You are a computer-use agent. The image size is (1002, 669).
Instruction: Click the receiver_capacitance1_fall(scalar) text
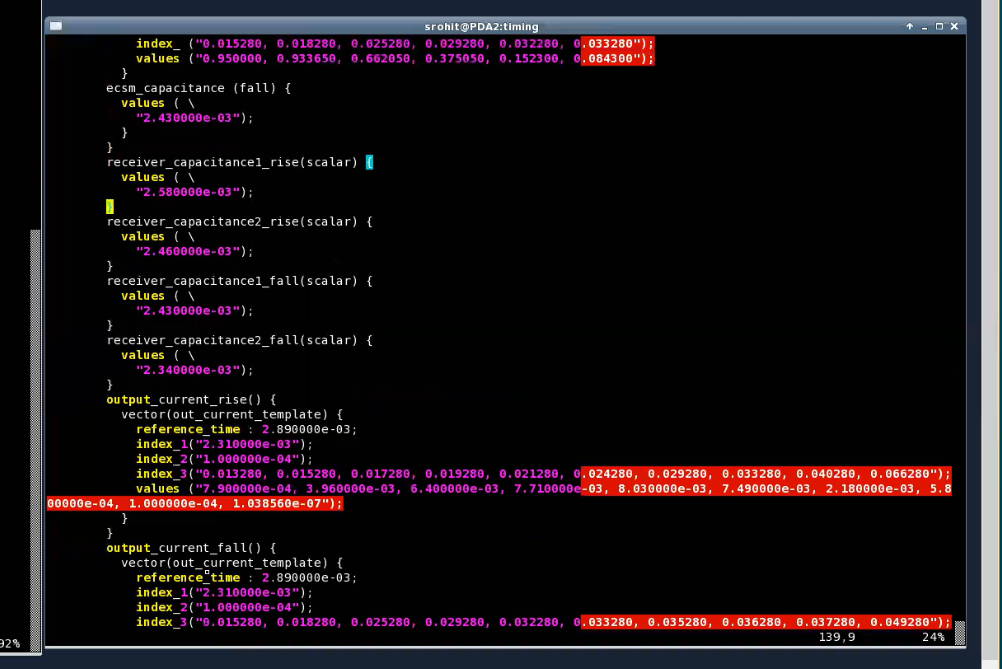[x=232, y=281]
